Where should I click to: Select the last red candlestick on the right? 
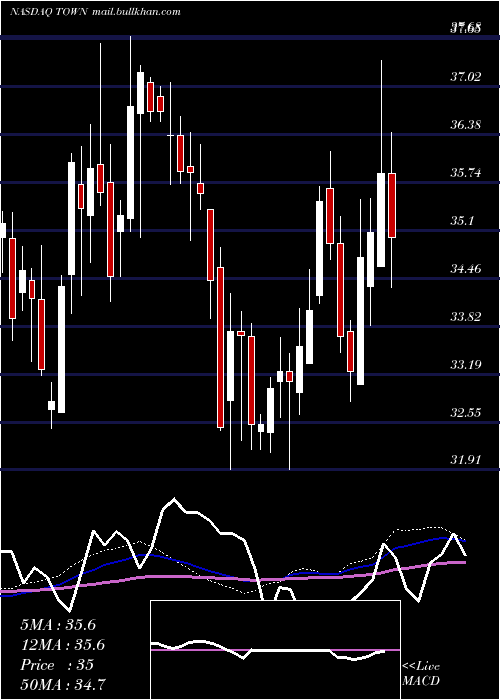pos(392,205)
